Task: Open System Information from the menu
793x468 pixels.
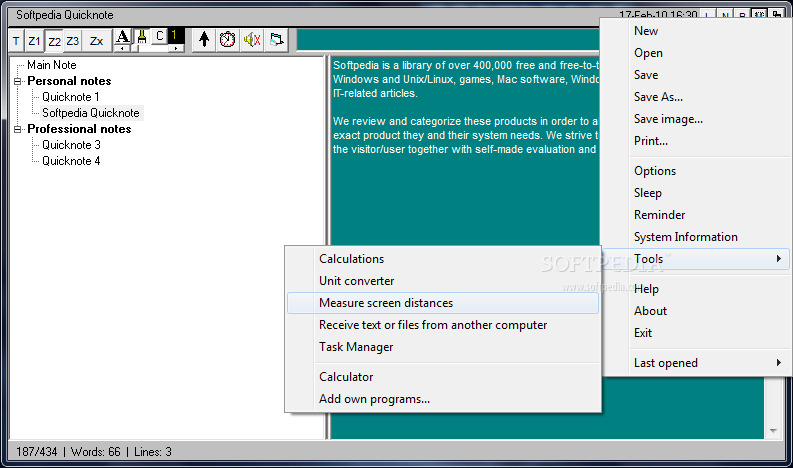Action: [695, 237]
